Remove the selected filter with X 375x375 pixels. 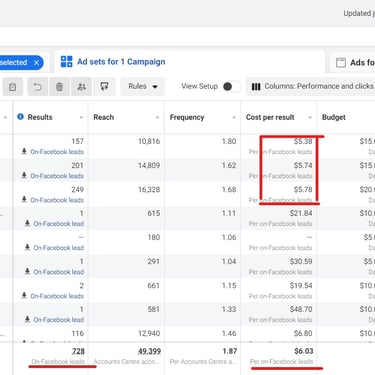[x=37, y=63]
